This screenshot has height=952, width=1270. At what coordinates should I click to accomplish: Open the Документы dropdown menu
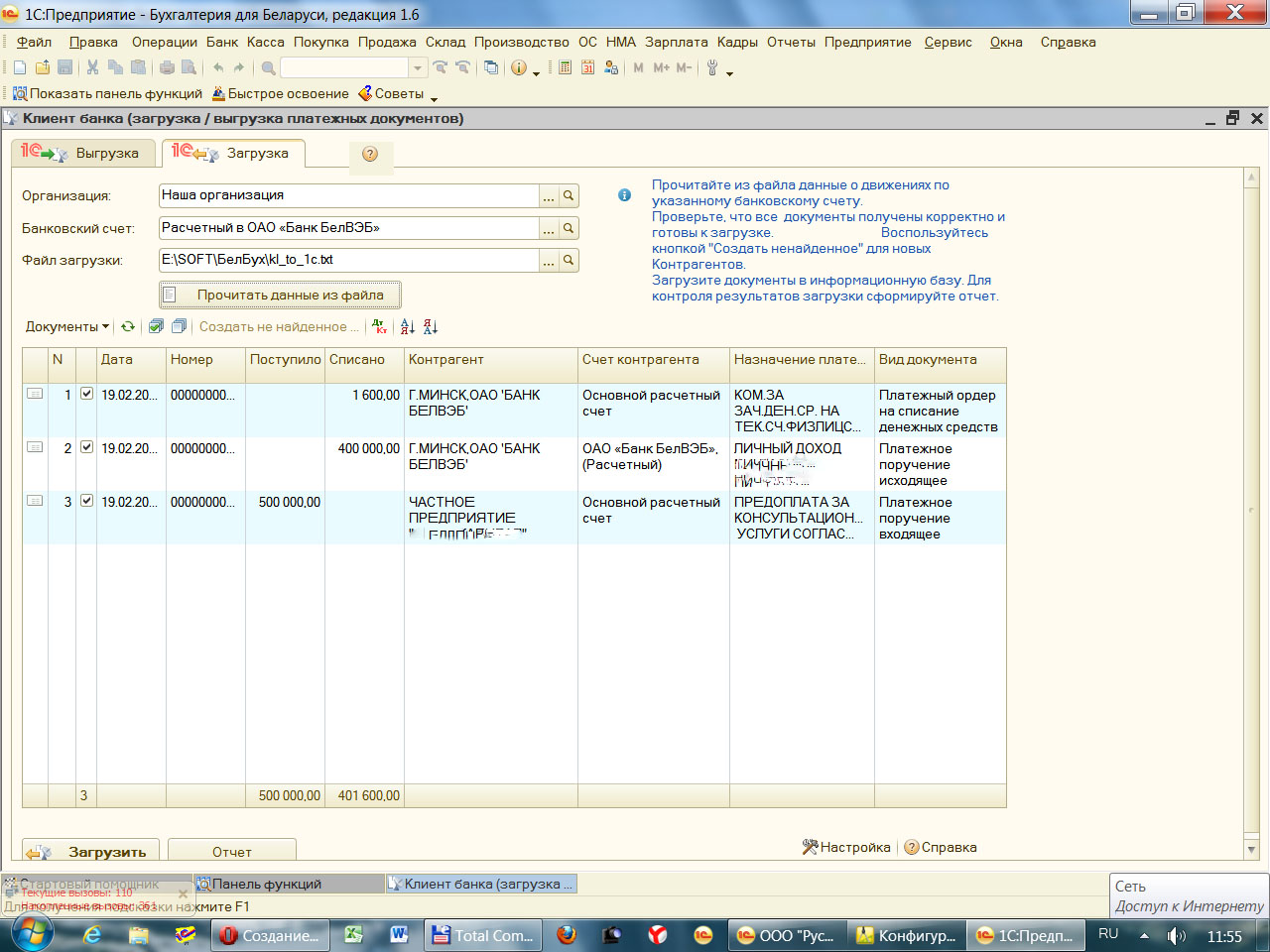click(67, 326)
